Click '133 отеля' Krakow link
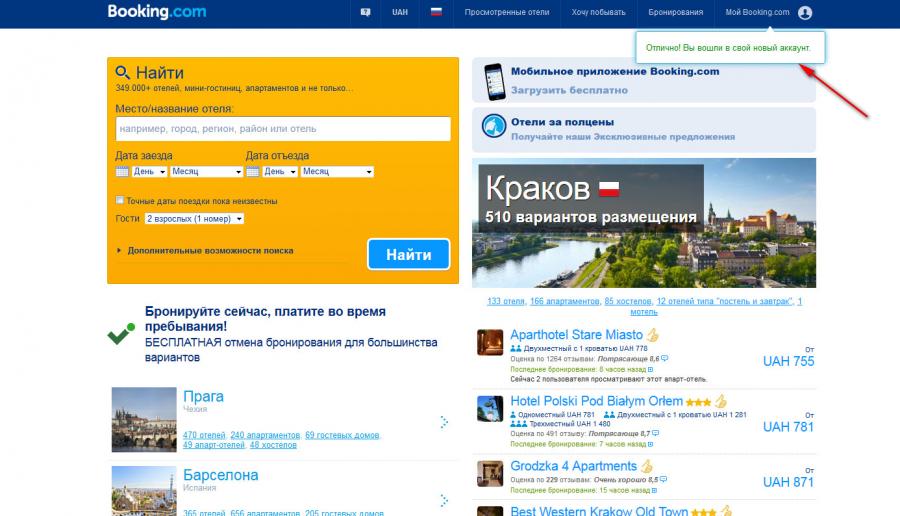This screenshot has width=900, height=516. click(506, 301)
